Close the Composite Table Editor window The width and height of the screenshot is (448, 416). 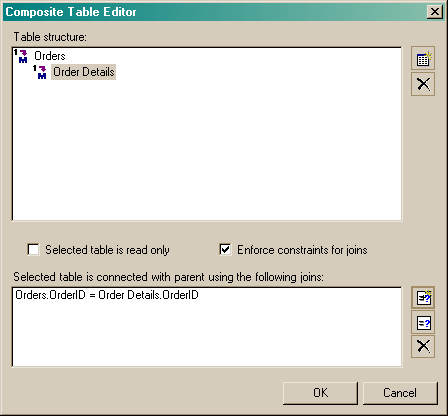(x=435, y=12)
